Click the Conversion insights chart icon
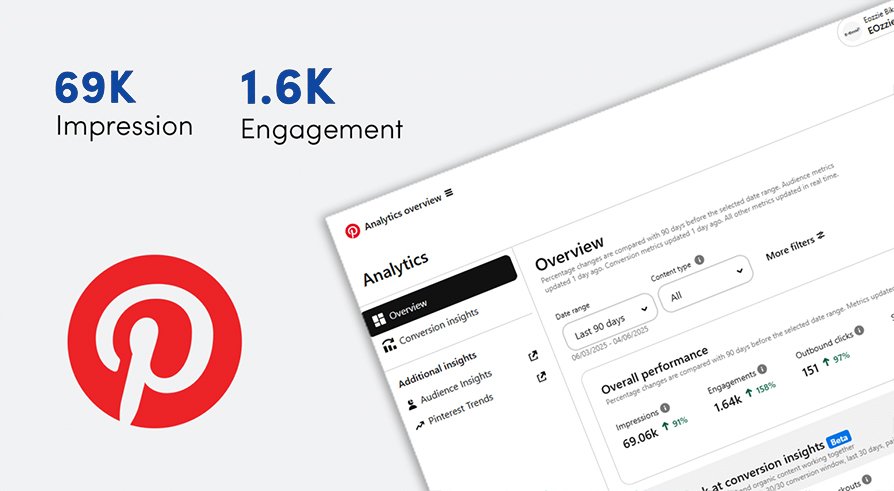Viewport: 894px width, 491px height. tap(389, 344)
